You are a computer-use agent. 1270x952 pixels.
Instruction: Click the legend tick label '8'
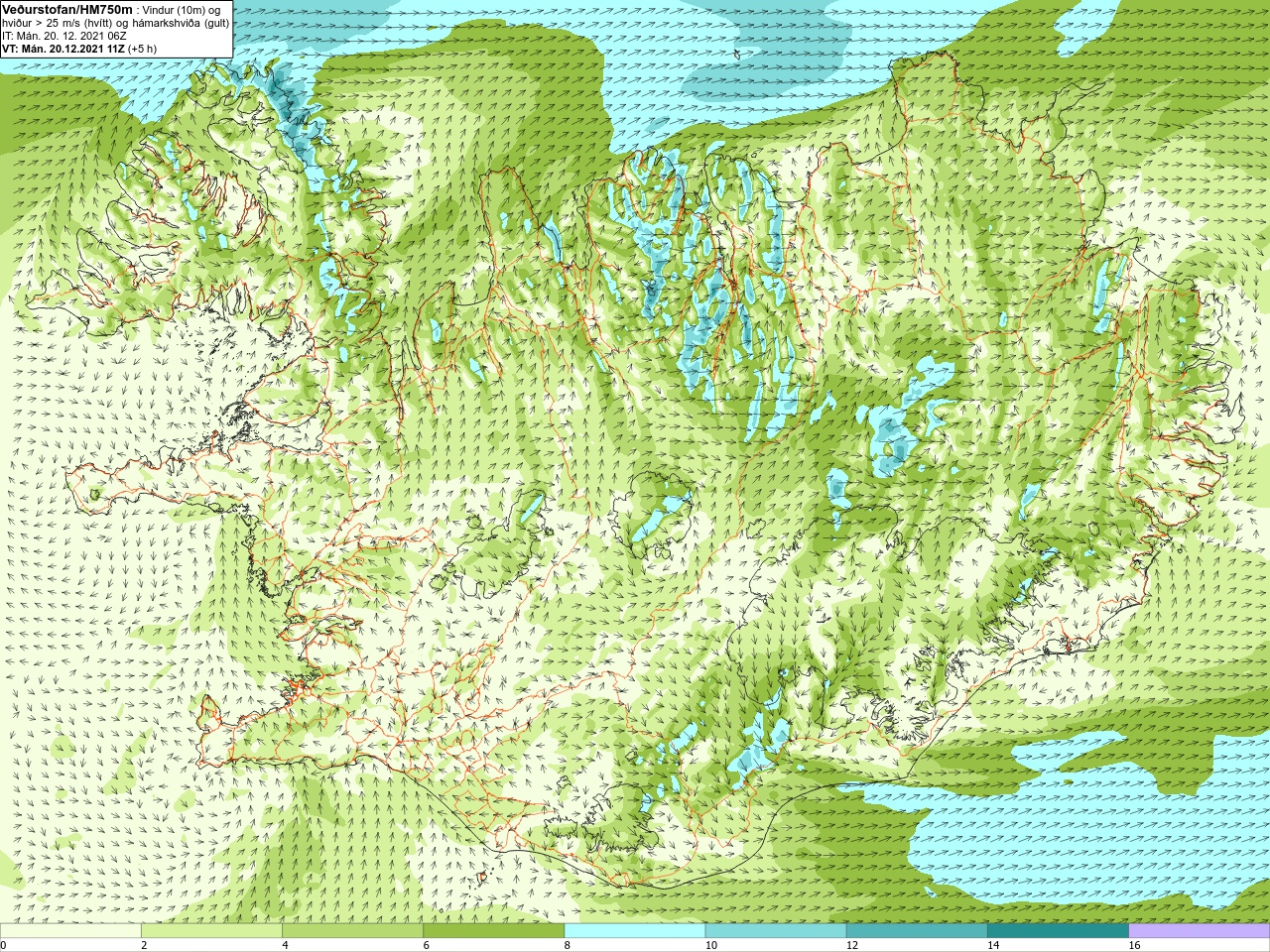pyautogui.click(x=568, y=945)
